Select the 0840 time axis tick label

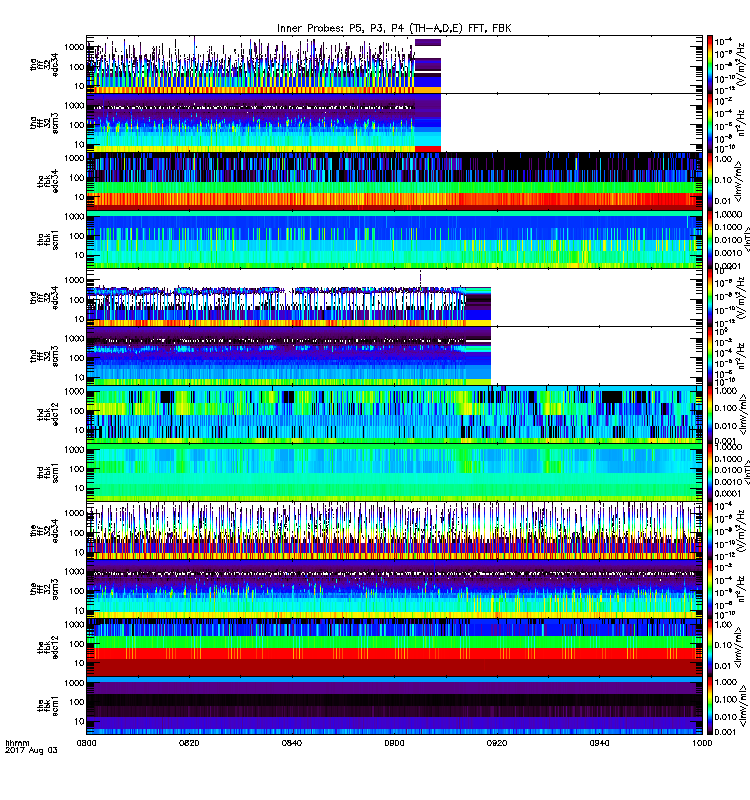pyautogui.click(x=291, y=743)
